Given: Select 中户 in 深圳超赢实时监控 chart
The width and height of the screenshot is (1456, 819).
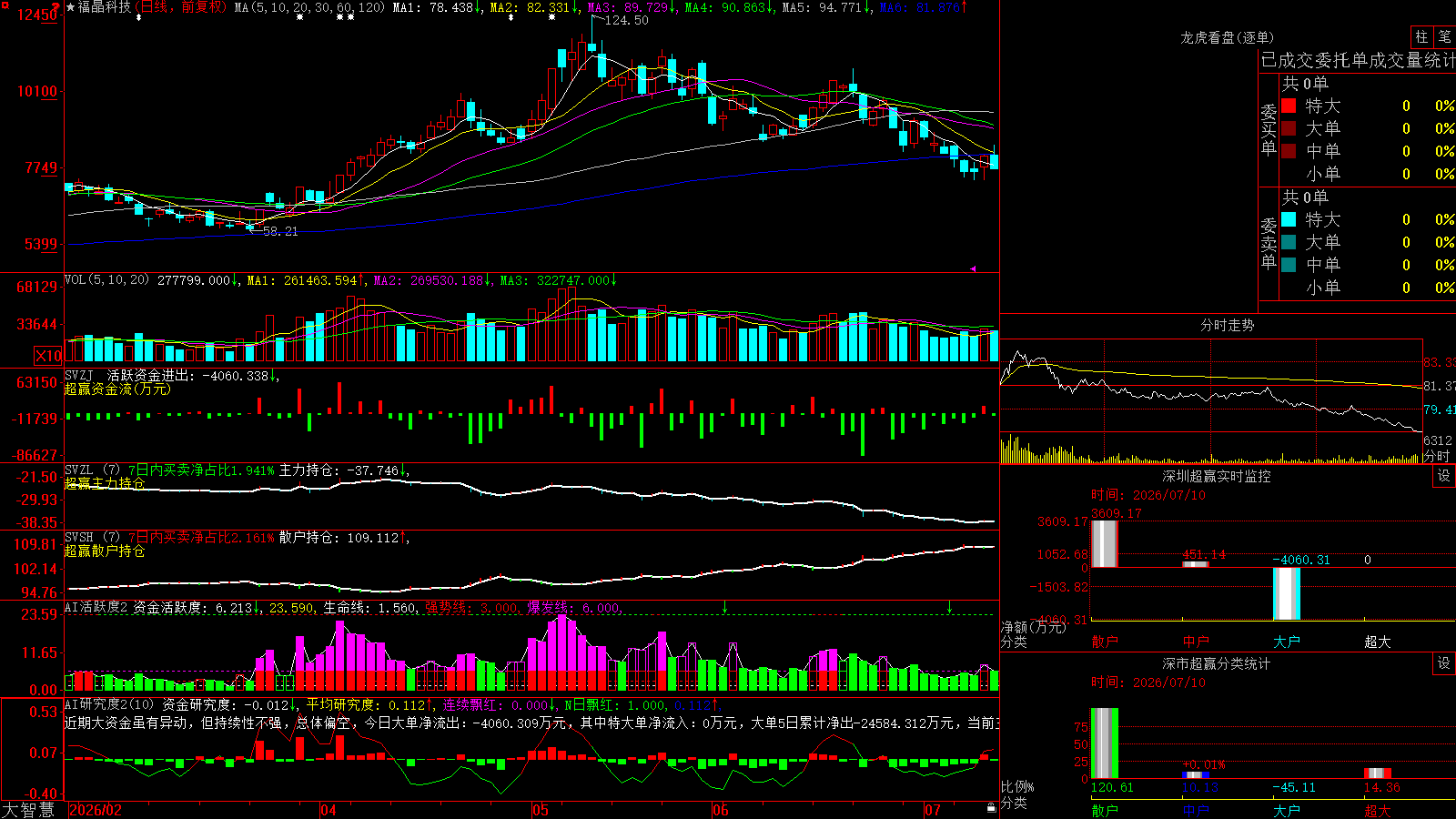Looking at the screenshot, I should 1196,642.
